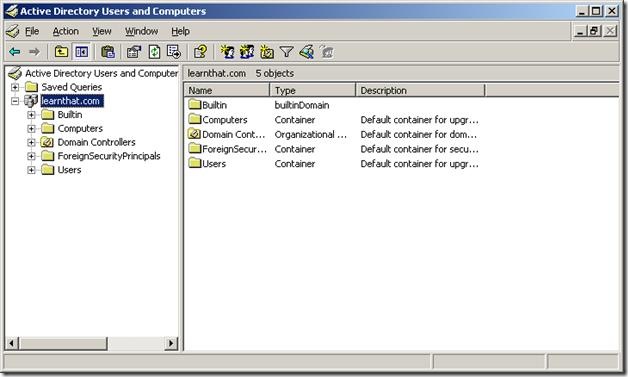Click 'Default container for dom...' description
The image size is (628, 377).
pyautogui.click(x=419, y=134)
